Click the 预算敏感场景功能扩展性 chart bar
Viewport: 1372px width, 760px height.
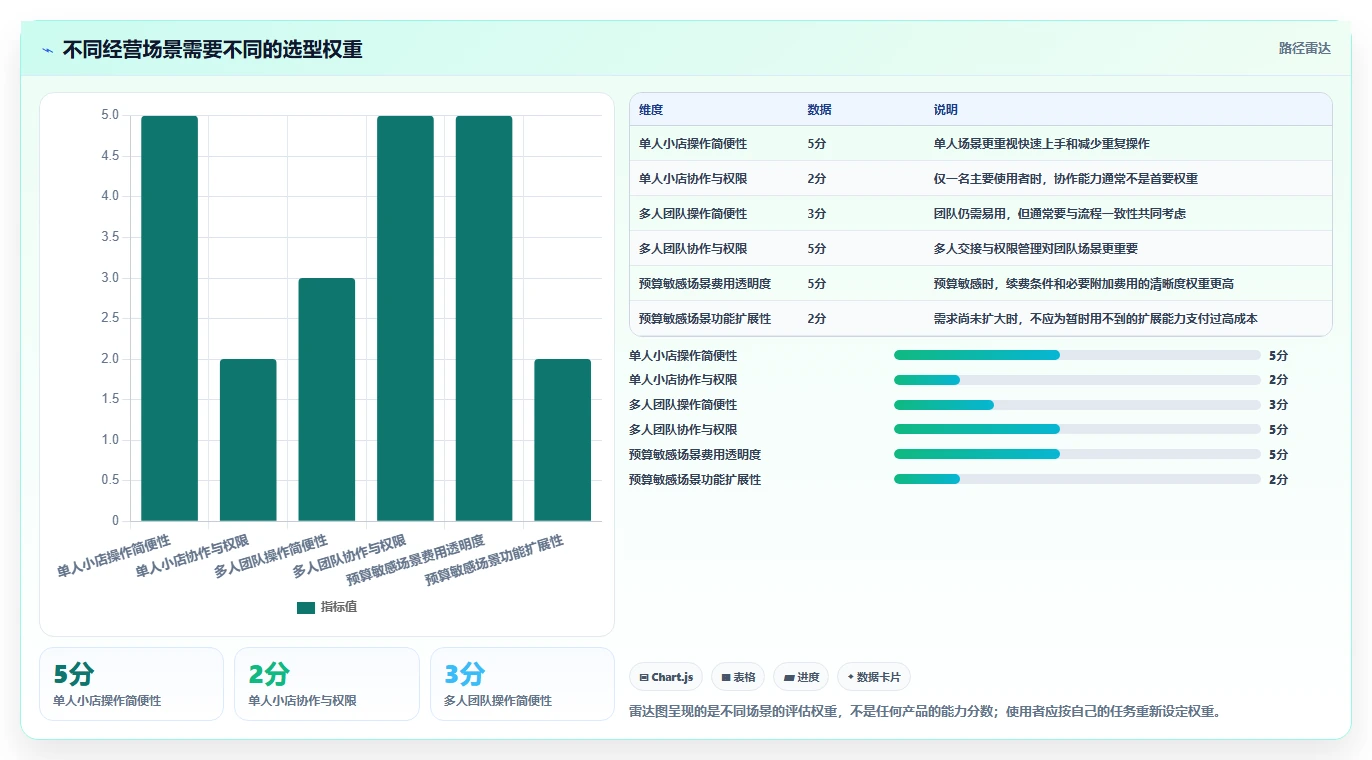click(x=563, y=440)
